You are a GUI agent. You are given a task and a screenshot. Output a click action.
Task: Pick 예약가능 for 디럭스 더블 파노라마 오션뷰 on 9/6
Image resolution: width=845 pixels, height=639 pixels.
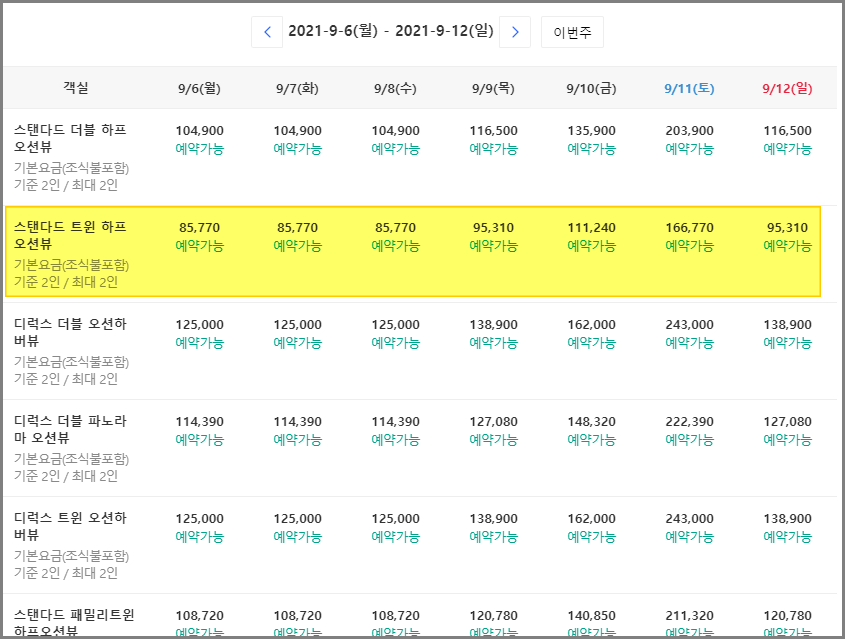coord(199,440)
